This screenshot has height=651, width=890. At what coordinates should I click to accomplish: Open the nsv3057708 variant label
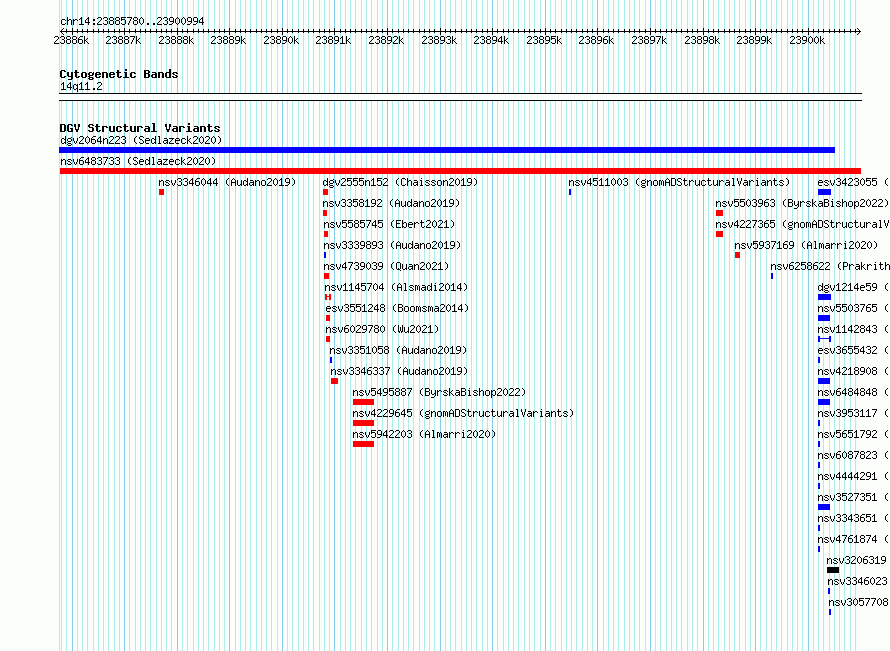click(x=858, y=602)
